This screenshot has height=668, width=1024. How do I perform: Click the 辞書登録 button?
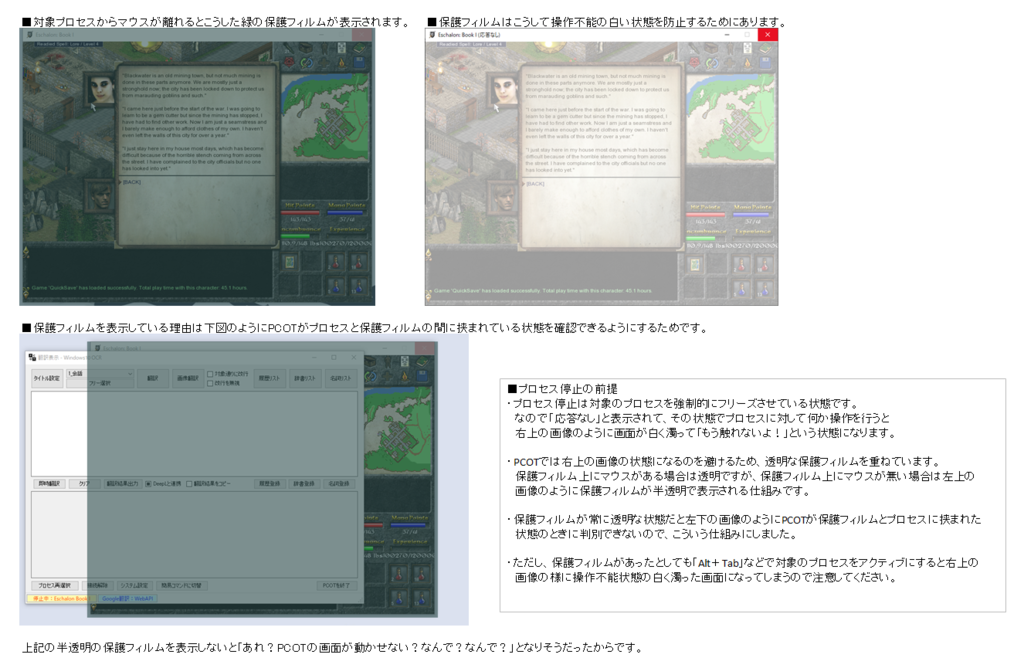click(x=304, y=484)
